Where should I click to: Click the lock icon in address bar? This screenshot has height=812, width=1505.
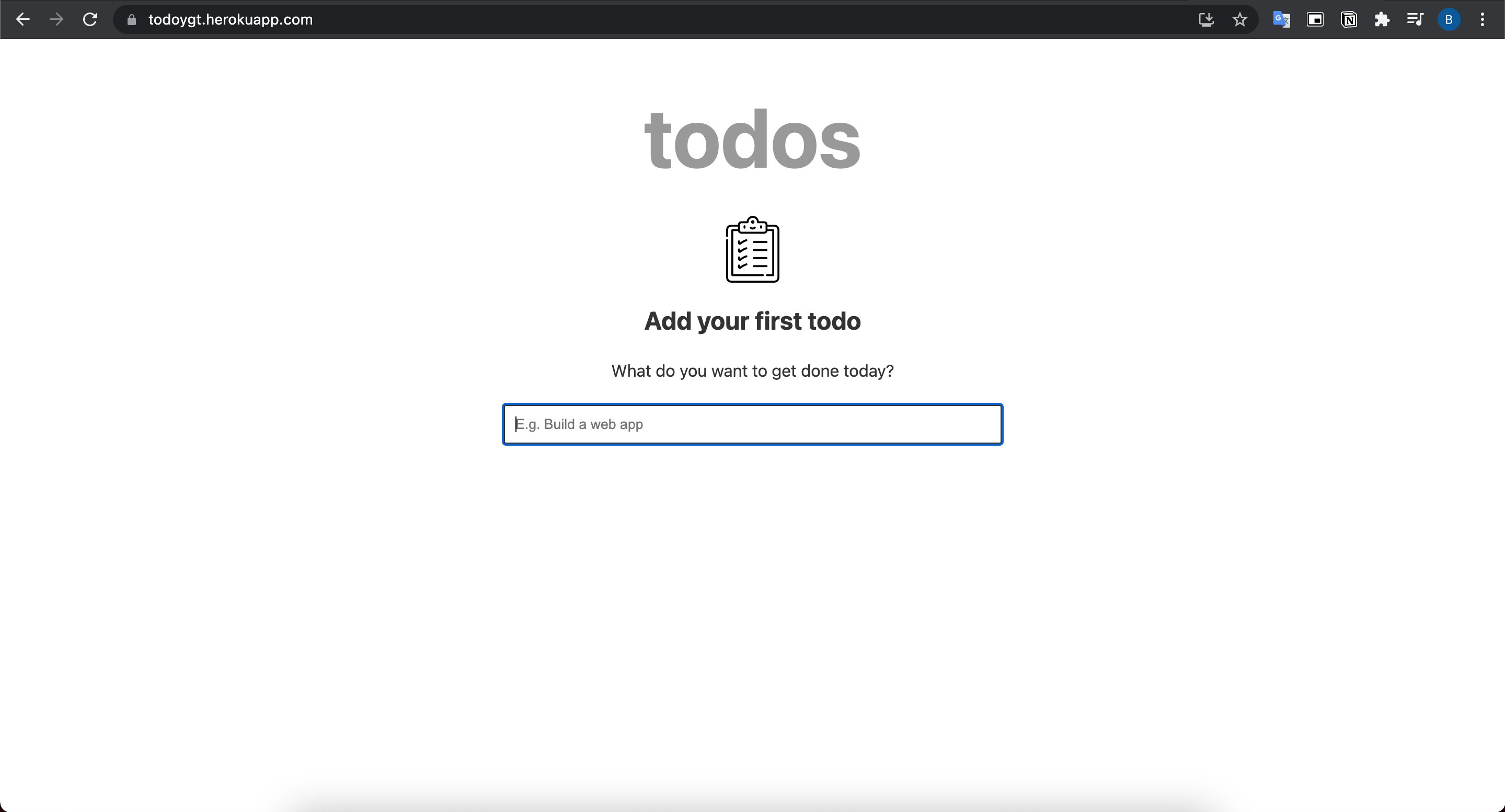tap(131, 20)
